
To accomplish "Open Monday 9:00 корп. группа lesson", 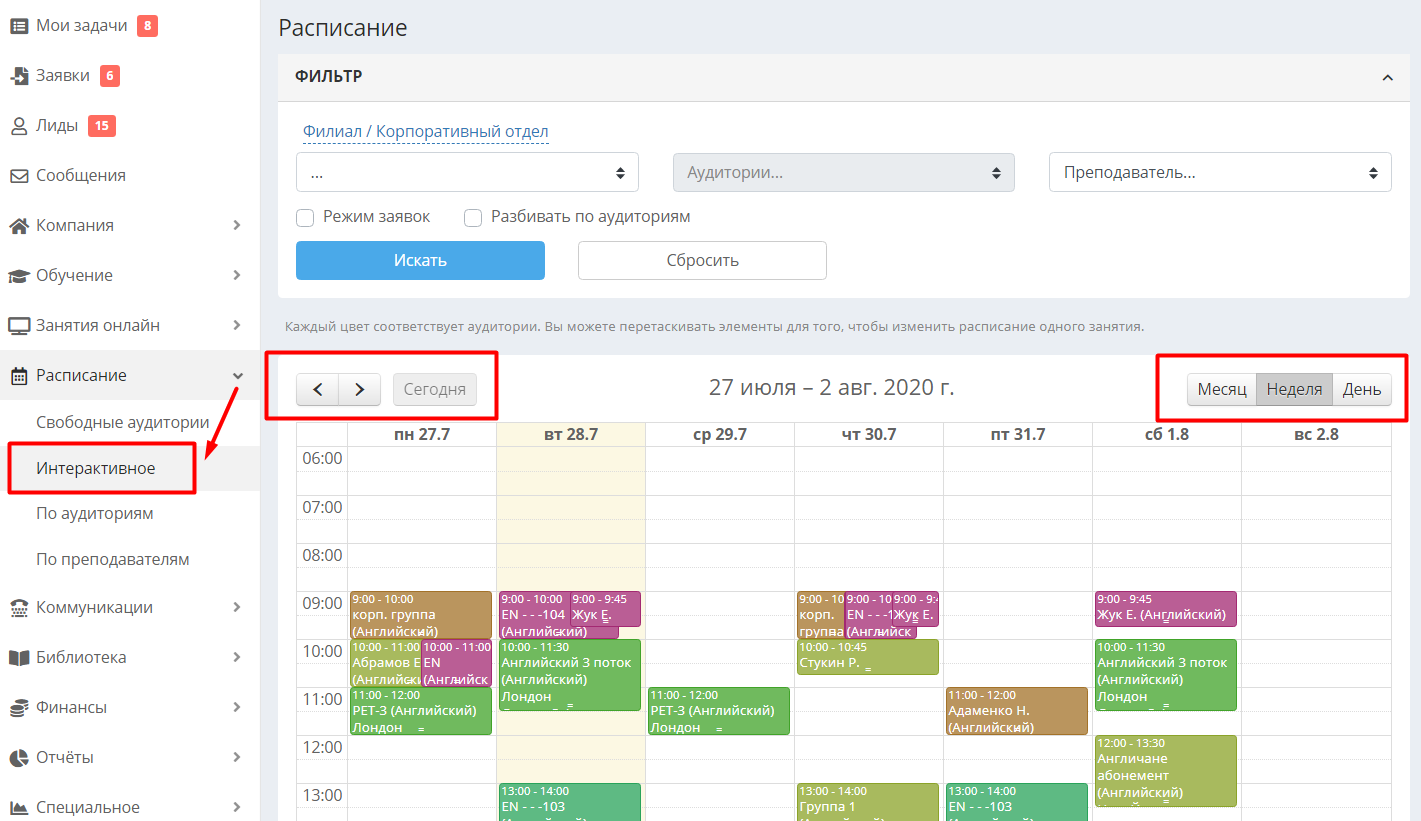I will [421, 615].
